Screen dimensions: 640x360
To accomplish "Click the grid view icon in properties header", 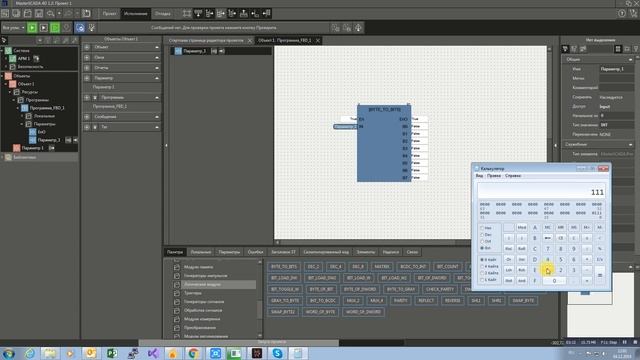I will pyautogui.click(x=618, y=49).
